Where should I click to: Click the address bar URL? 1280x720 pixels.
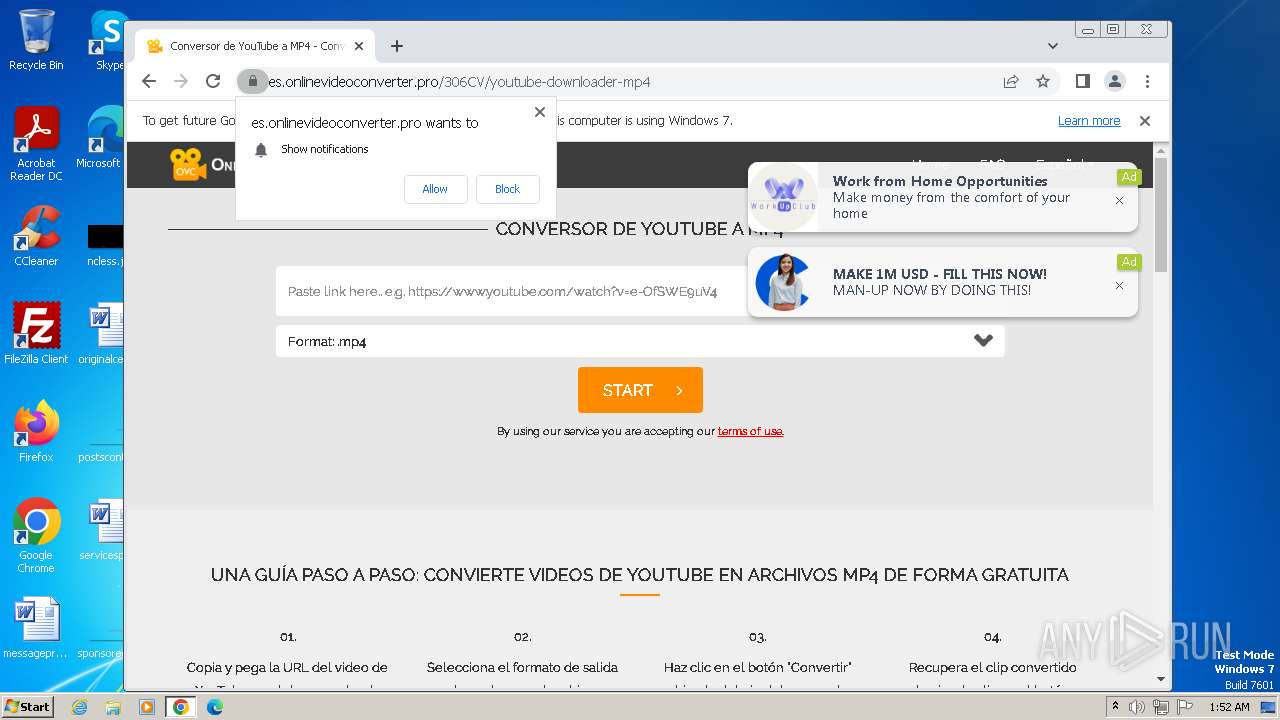(x=459, y=82)
